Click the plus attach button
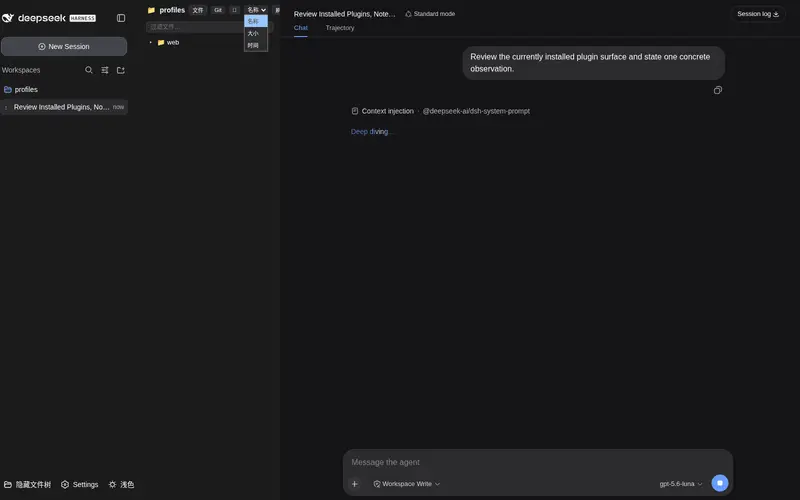Screen dimensions: 800x500 click(355, 484)
